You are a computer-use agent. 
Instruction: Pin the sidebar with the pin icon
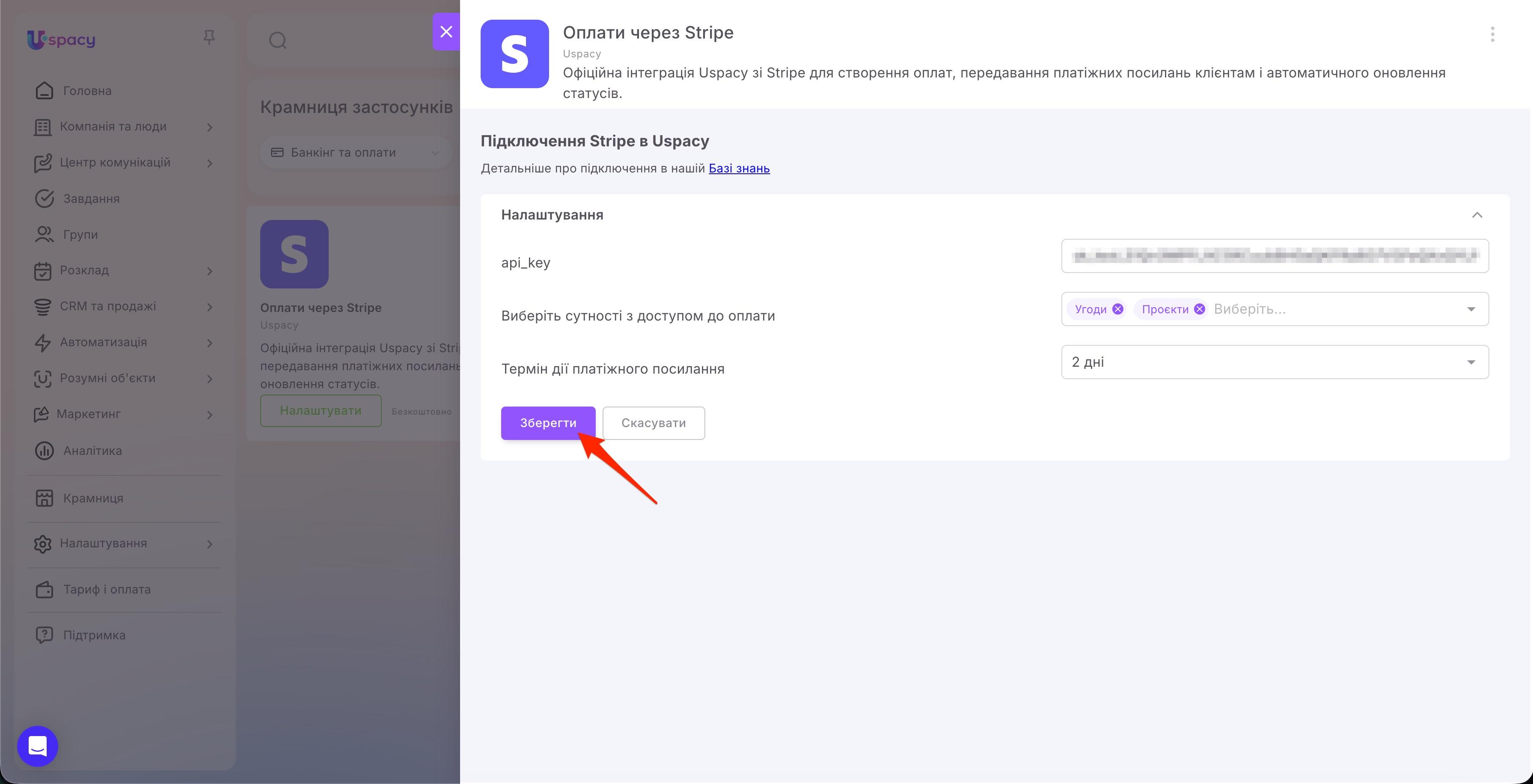coord(209,38)
